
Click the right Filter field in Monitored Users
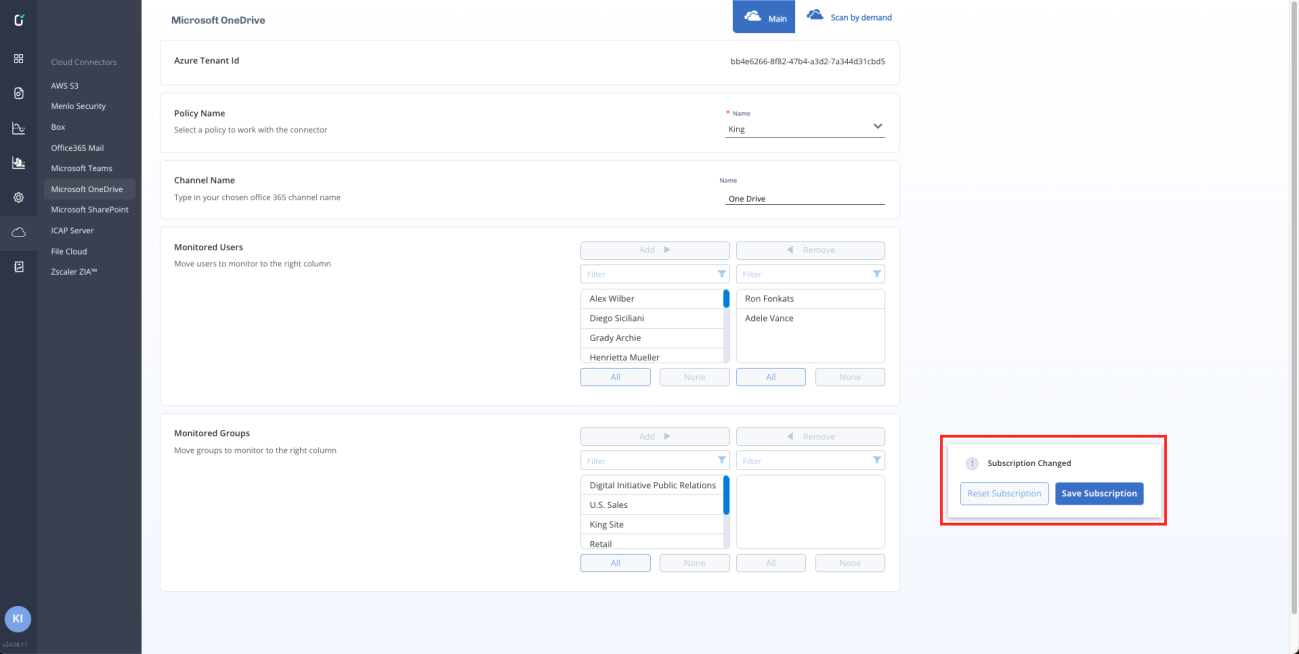click(810, 274)
